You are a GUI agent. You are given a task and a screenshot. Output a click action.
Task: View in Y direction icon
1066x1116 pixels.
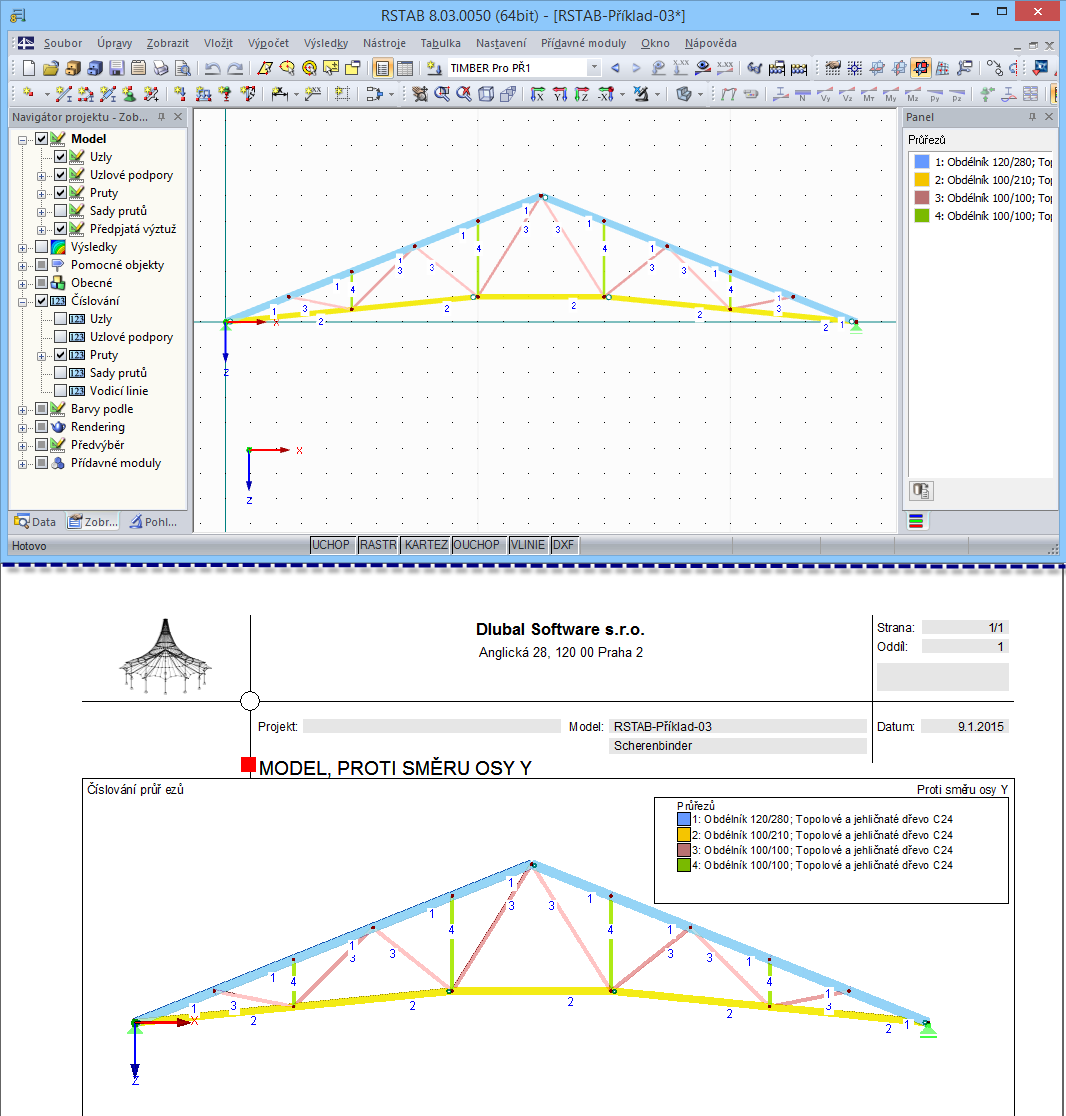tap(560, 94)
